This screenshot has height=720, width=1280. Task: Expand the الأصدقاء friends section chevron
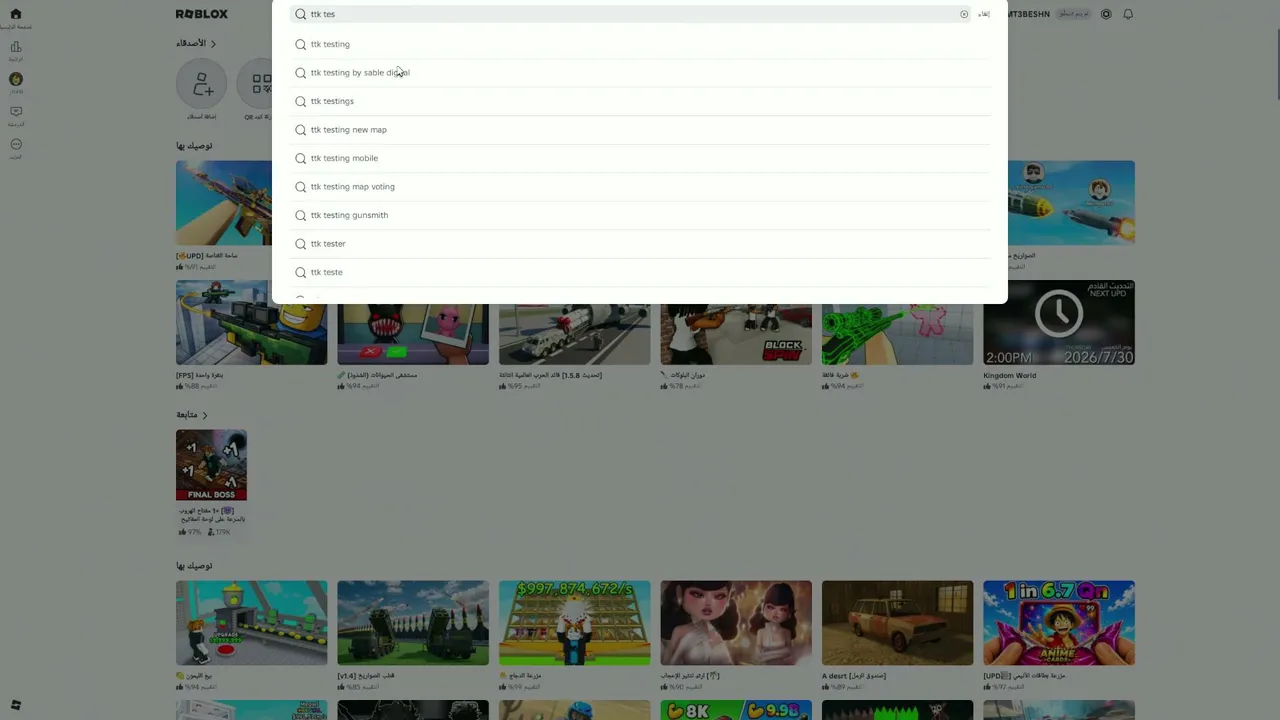point(213,44)
